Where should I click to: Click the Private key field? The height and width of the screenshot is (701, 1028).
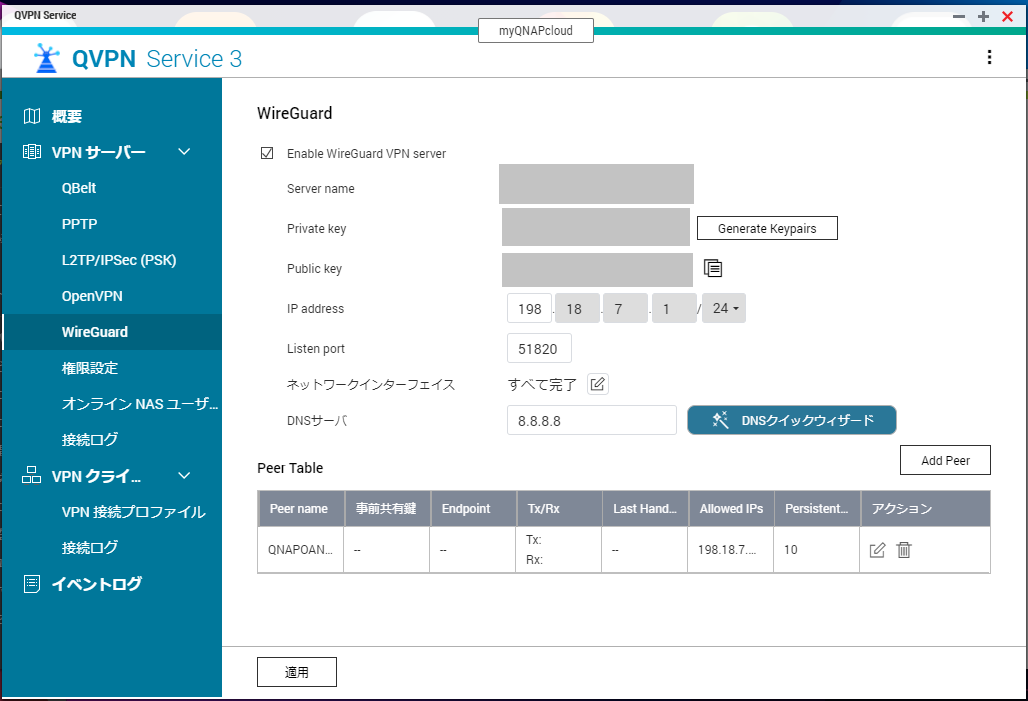[x=596, y=227]
